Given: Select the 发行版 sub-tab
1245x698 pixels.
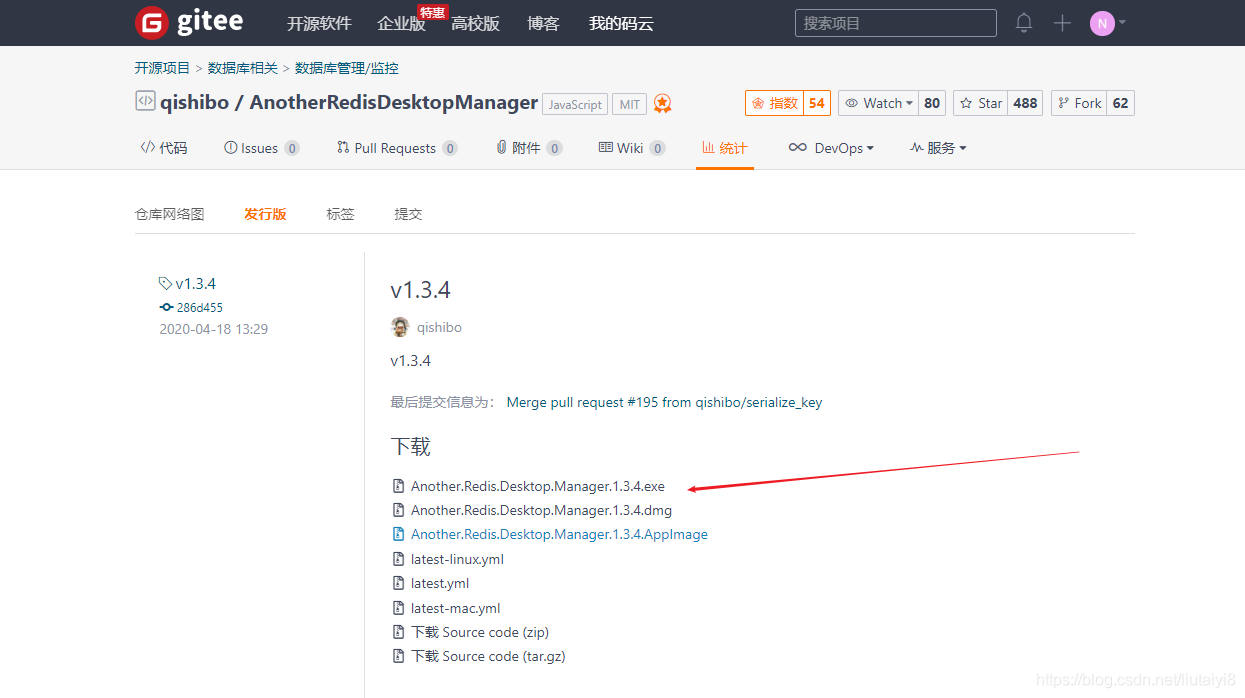Looking at the screenshot, I should tap(265, 214).
